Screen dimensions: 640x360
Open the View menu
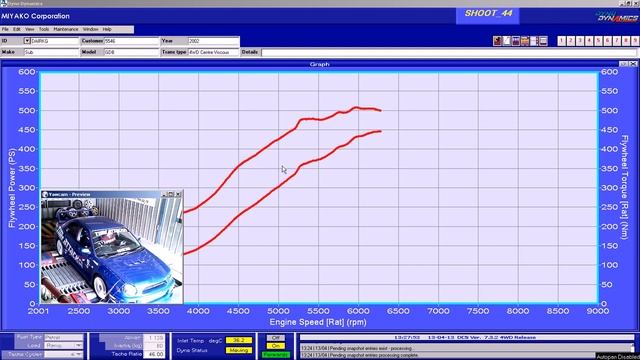(x=30, y=29)
